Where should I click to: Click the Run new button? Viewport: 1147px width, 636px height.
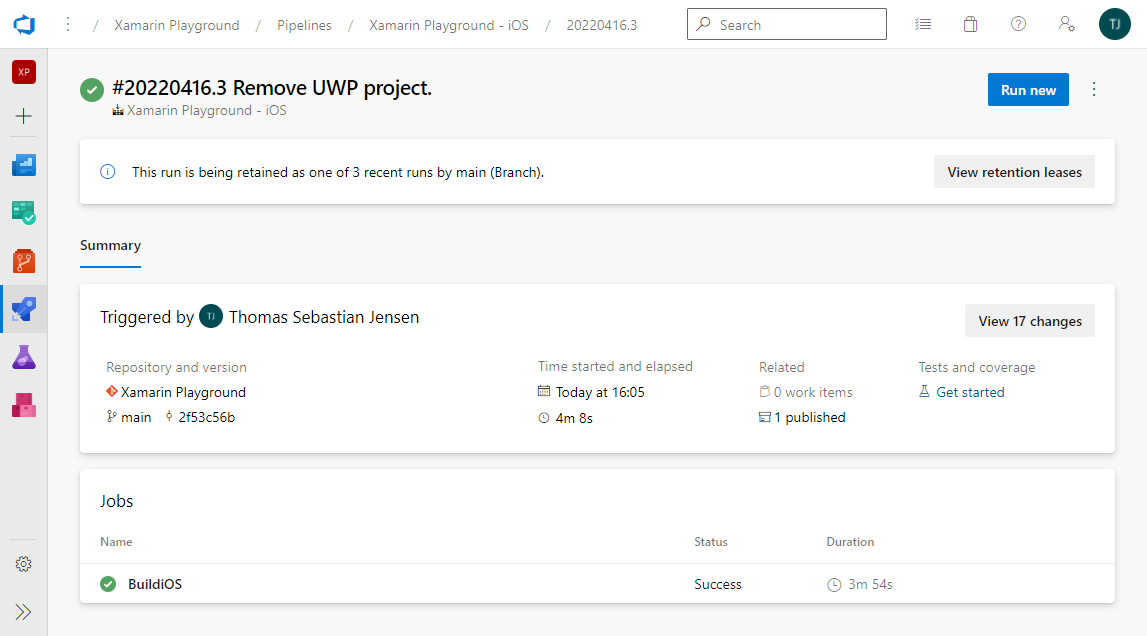tap(1028, 90)
